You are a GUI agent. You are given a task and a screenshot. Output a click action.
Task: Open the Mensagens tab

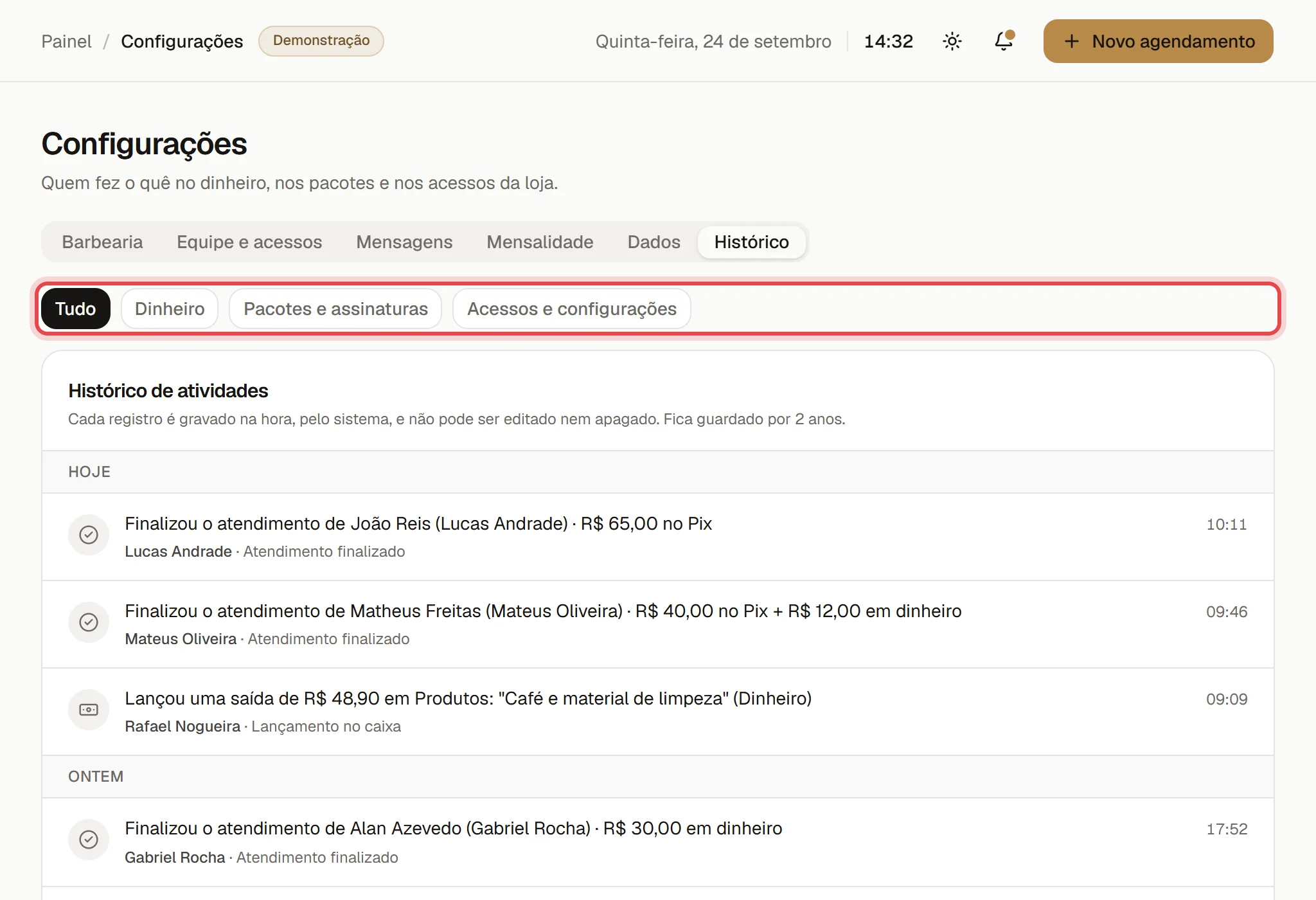pos(404,242)
